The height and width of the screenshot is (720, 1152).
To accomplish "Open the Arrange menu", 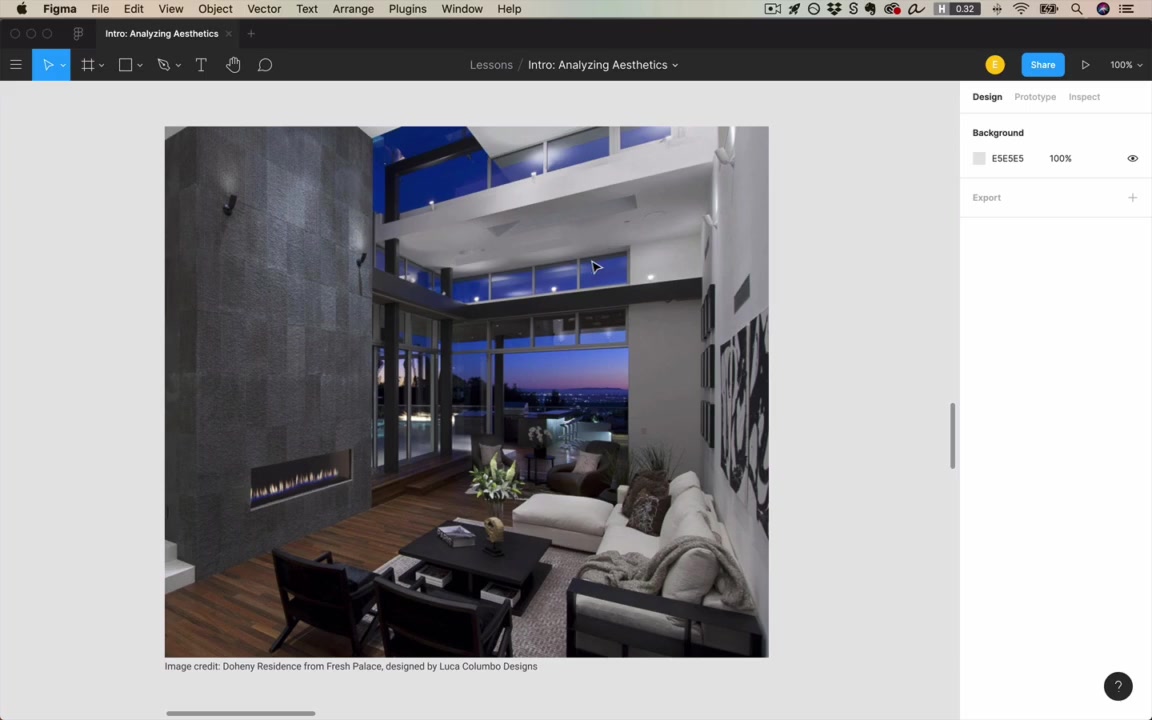I will click(353, 9).
